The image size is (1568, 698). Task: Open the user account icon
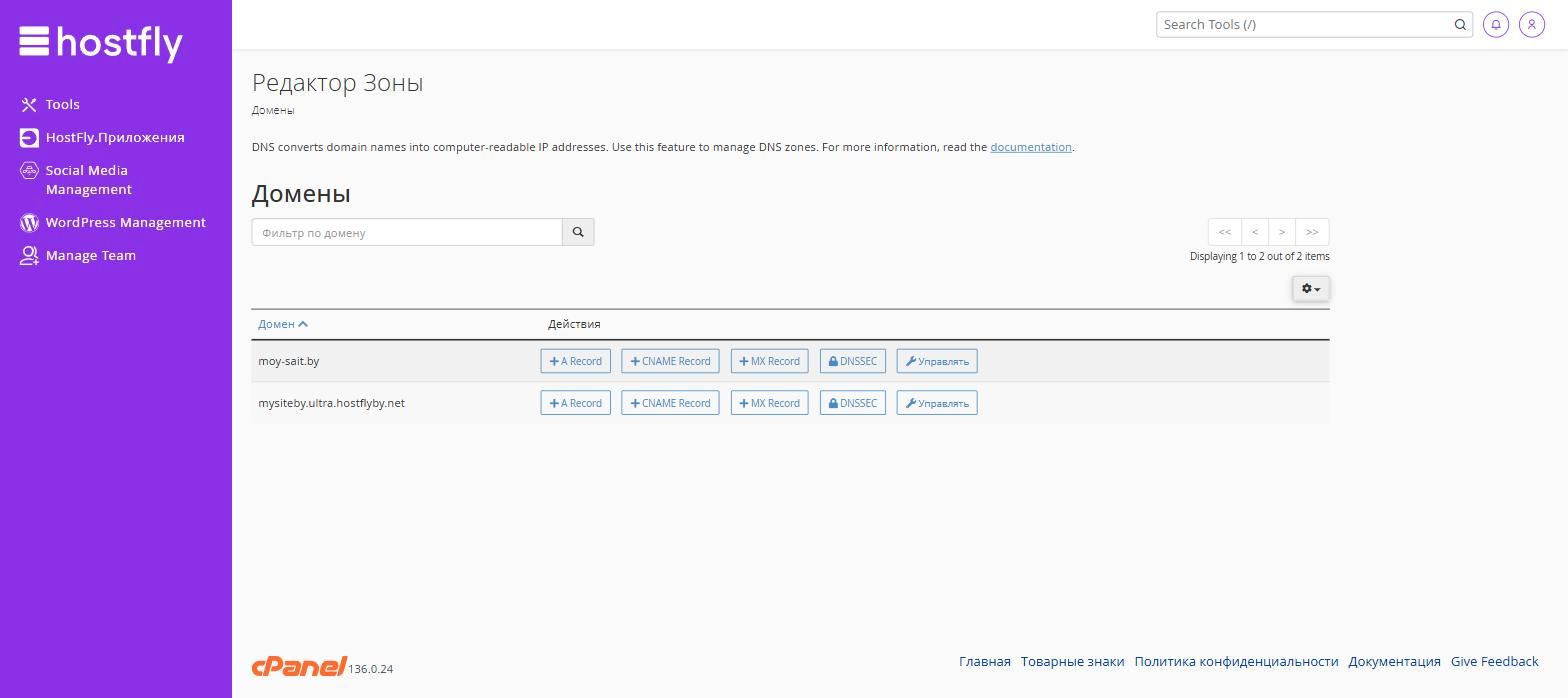pyautogui.click(x=1532, y=24)
